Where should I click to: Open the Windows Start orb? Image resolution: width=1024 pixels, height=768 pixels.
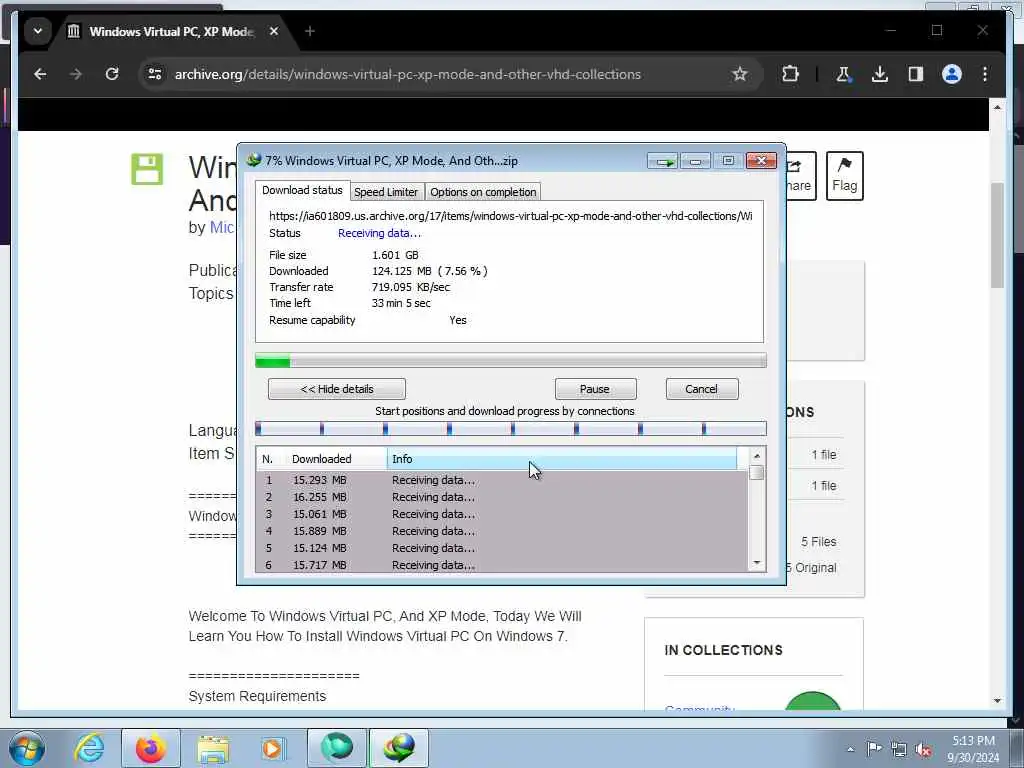pos(26,748)
